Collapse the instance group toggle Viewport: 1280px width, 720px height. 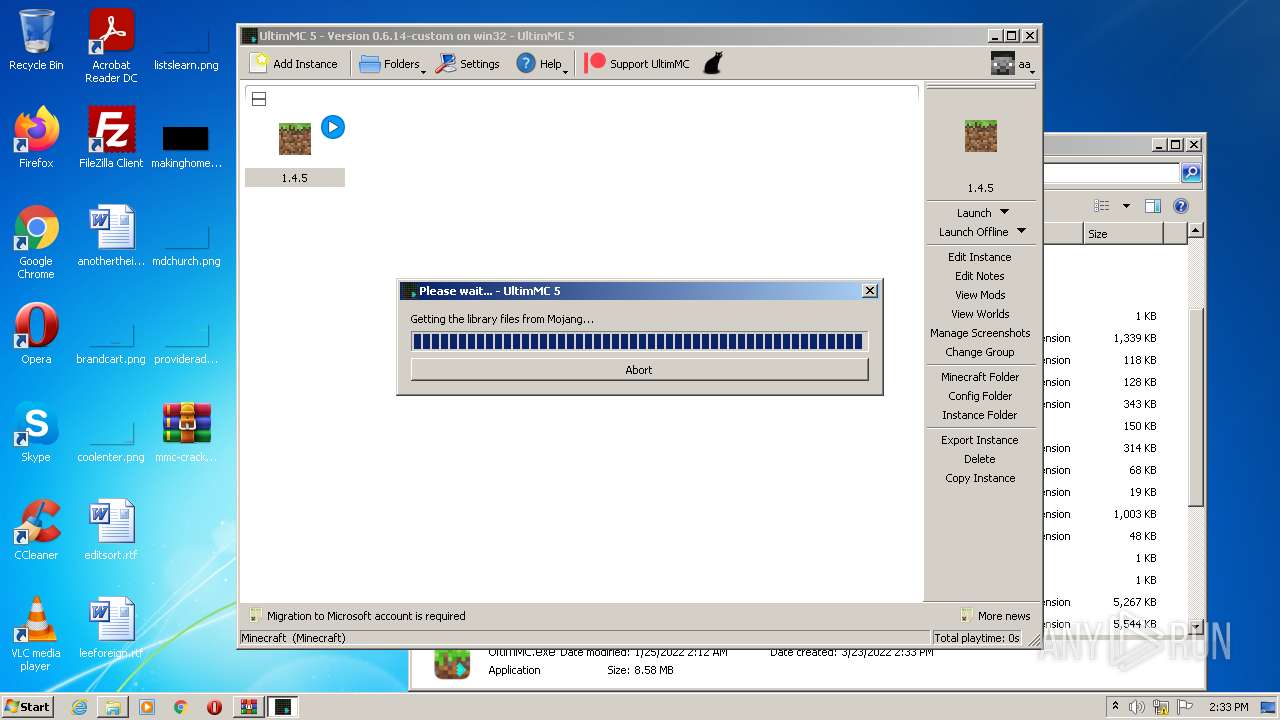(258, 99)
